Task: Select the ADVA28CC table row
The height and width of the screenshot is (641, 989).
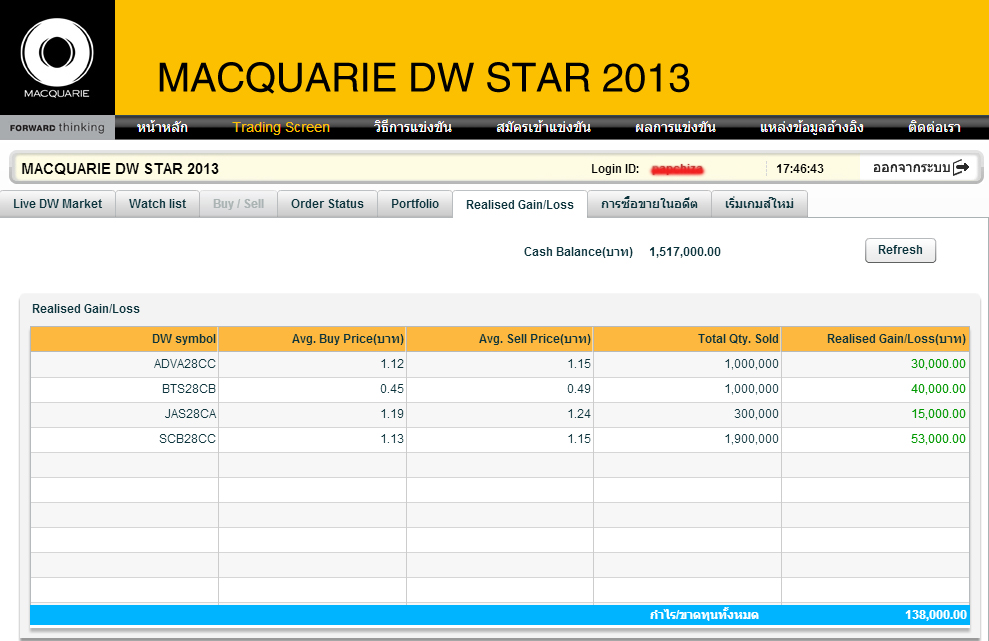Action: pyautogui.click(x=500, y=364)
